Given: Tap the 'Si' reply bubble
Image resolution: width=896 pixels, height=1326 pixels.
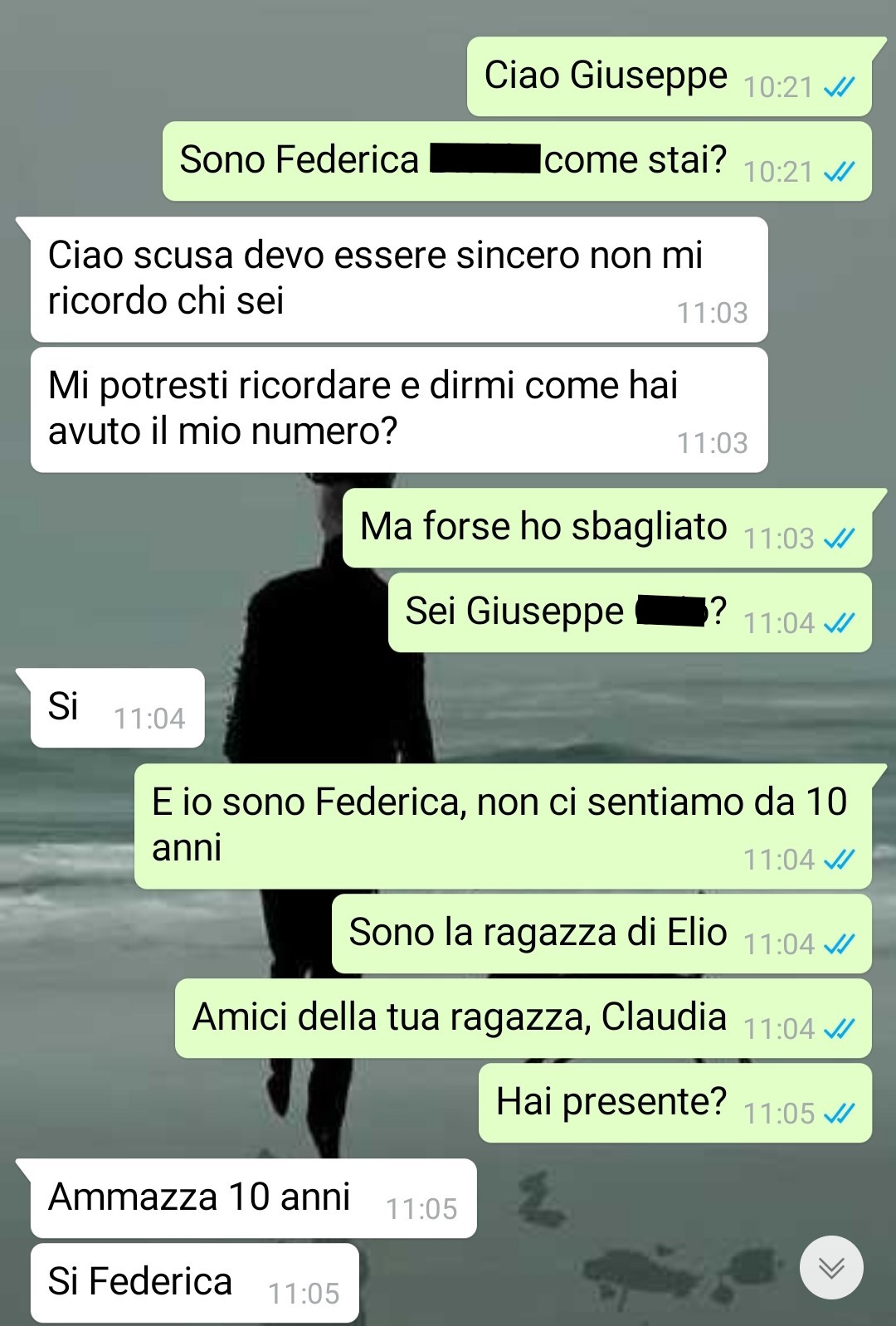Looking at the screenshot, I should [x=117, y=708].
